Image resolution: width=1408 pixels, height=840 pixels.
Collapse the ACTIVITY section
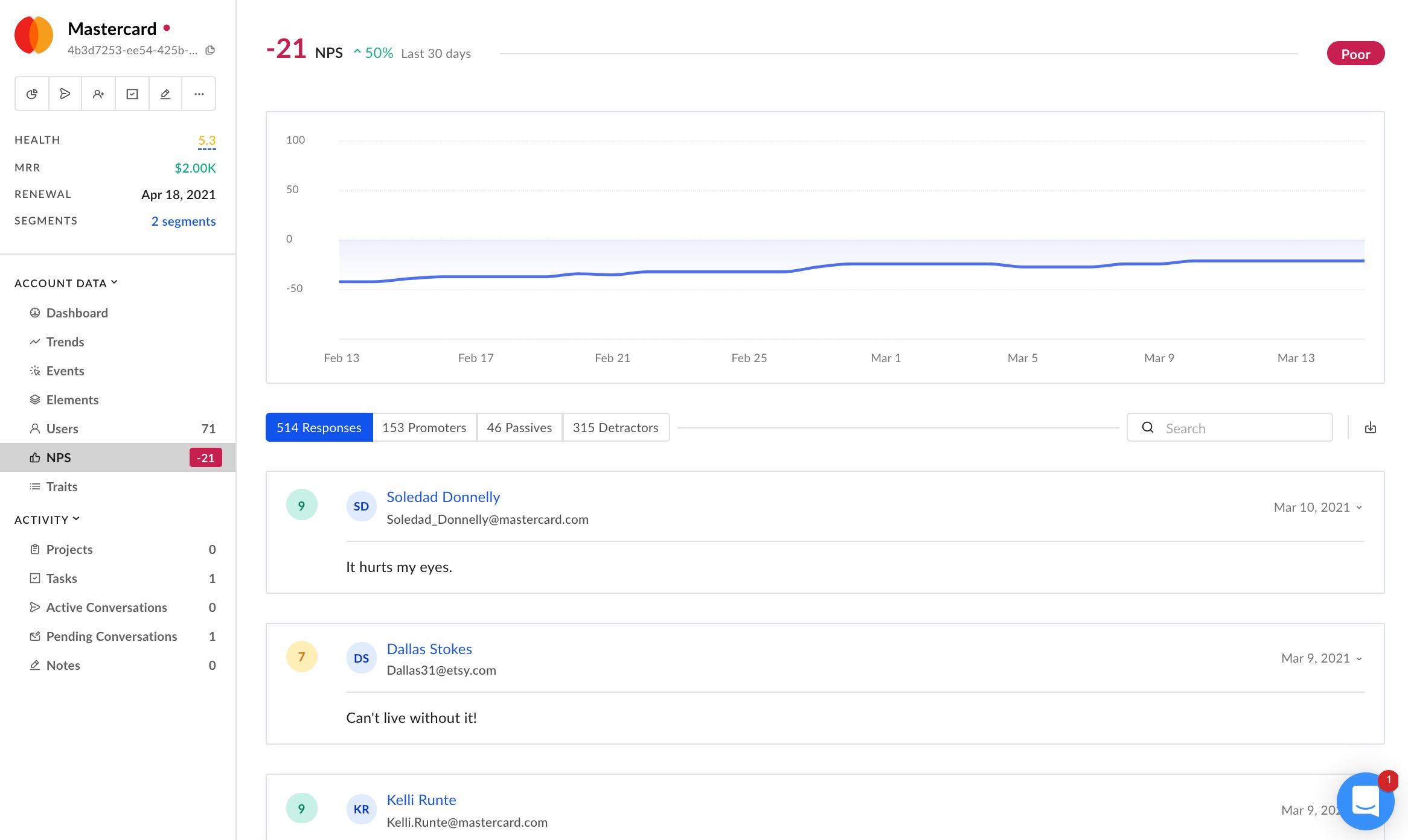click(76, 518)
